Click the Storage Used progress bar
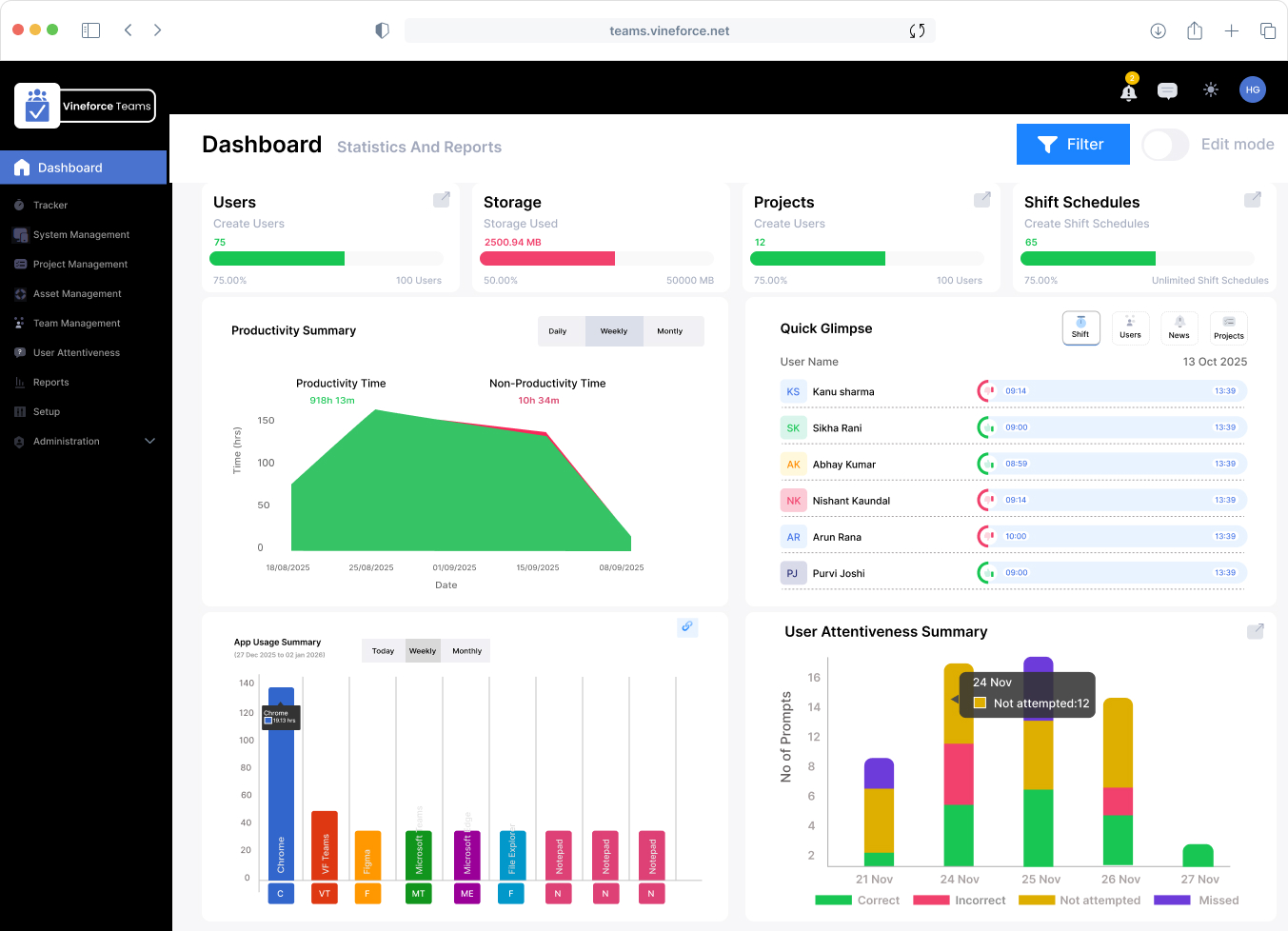 coord(597,258)
